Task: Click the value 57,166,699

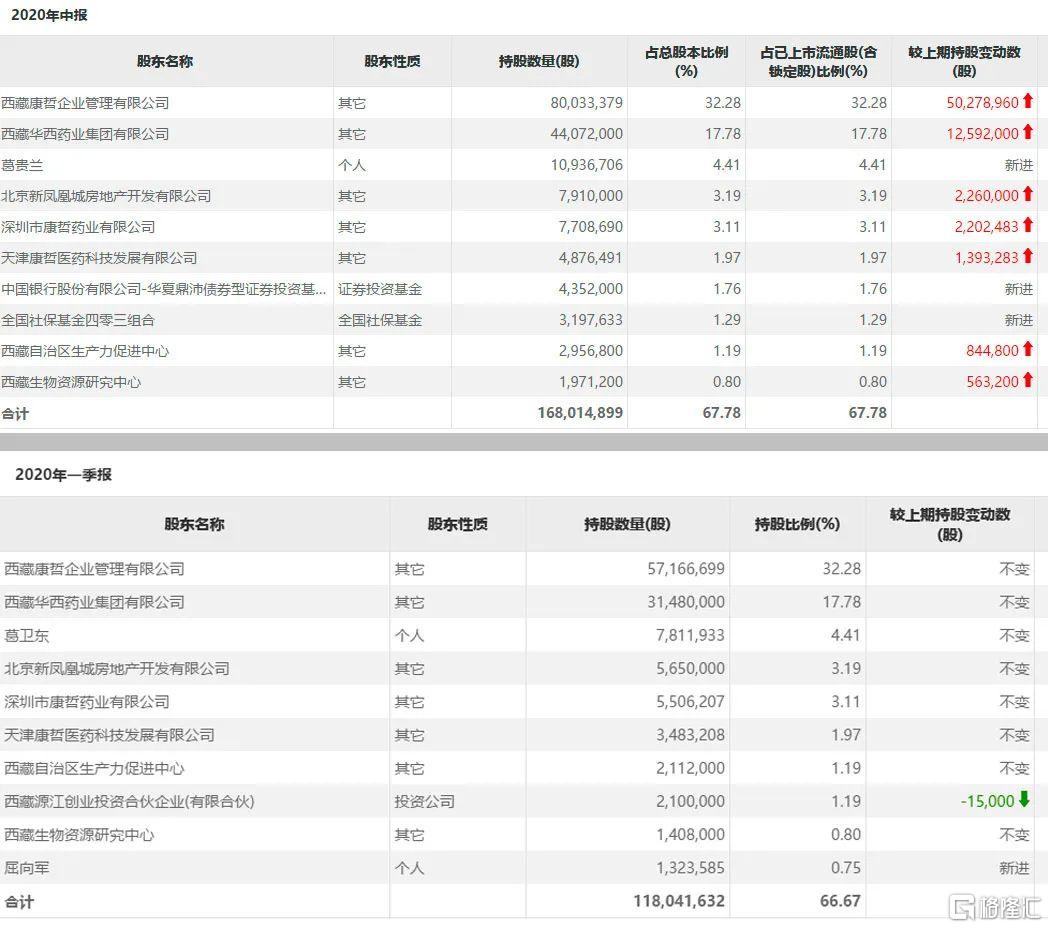Action: pos(686,569)
